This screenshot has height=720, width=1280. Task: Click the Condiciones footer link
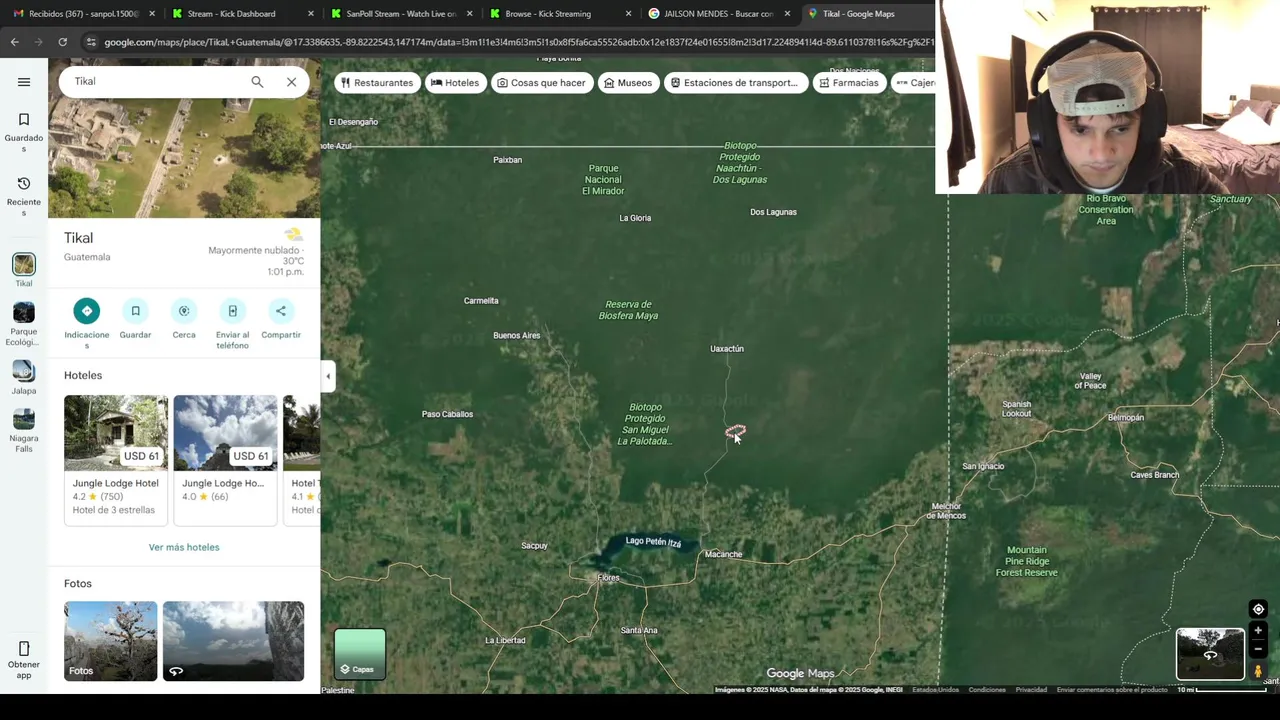click(x=987, y=690)
